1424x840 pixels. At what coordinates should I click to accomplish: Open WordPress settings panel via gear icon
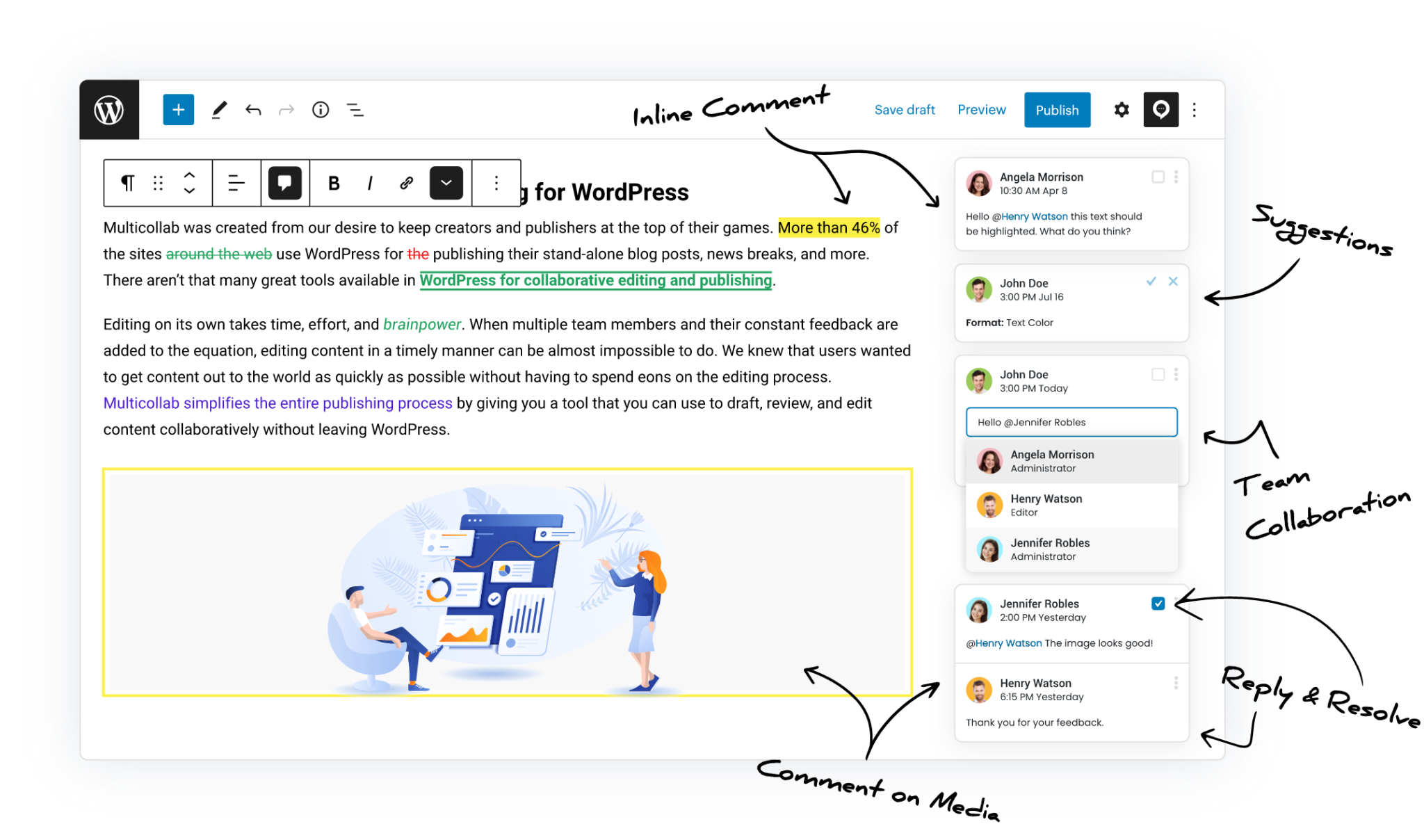[x=1121, y=110]
